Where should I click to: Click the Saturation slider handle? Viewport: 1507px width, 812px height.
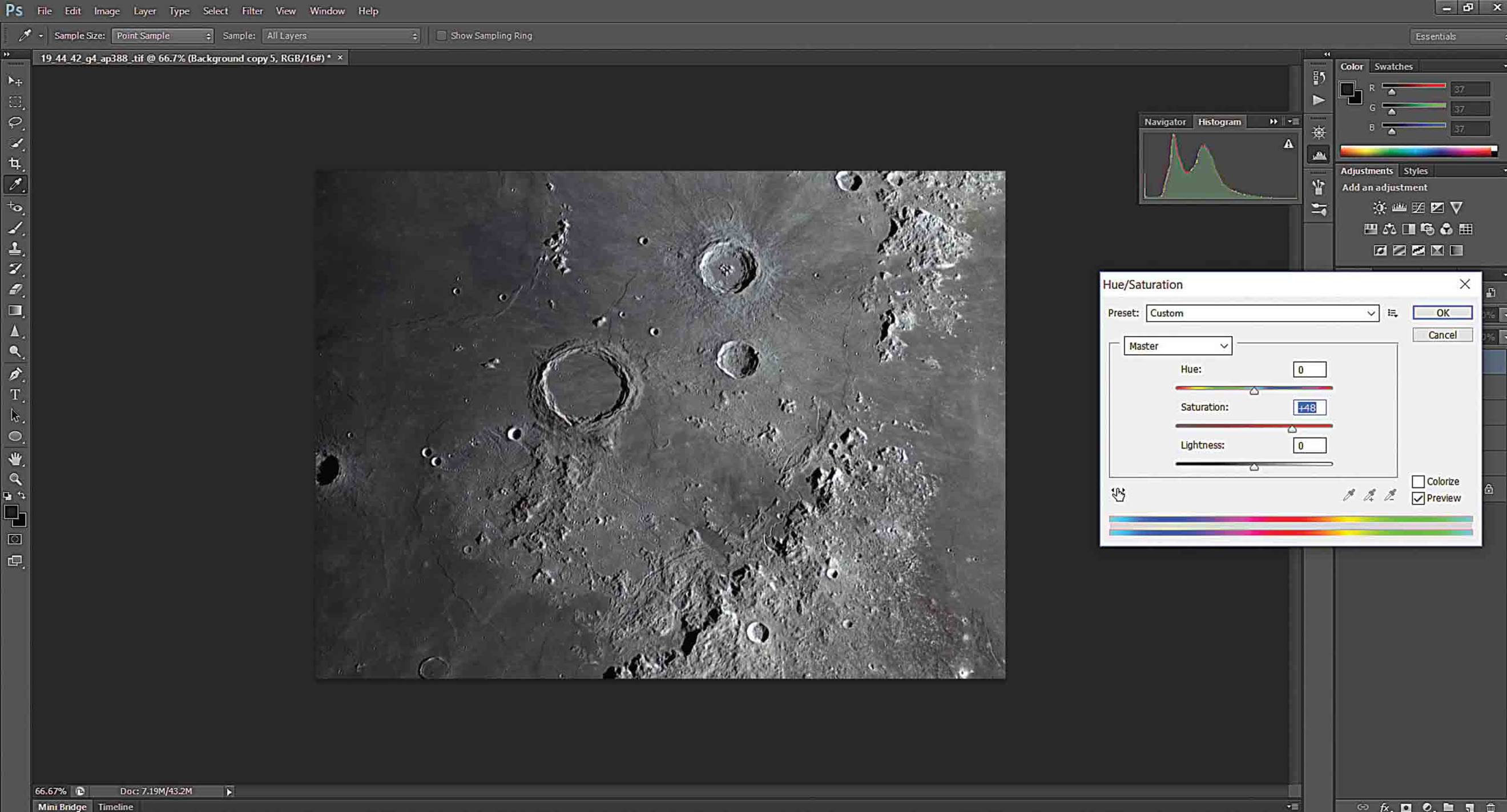pyautogui.click(x=1292, y=429)
